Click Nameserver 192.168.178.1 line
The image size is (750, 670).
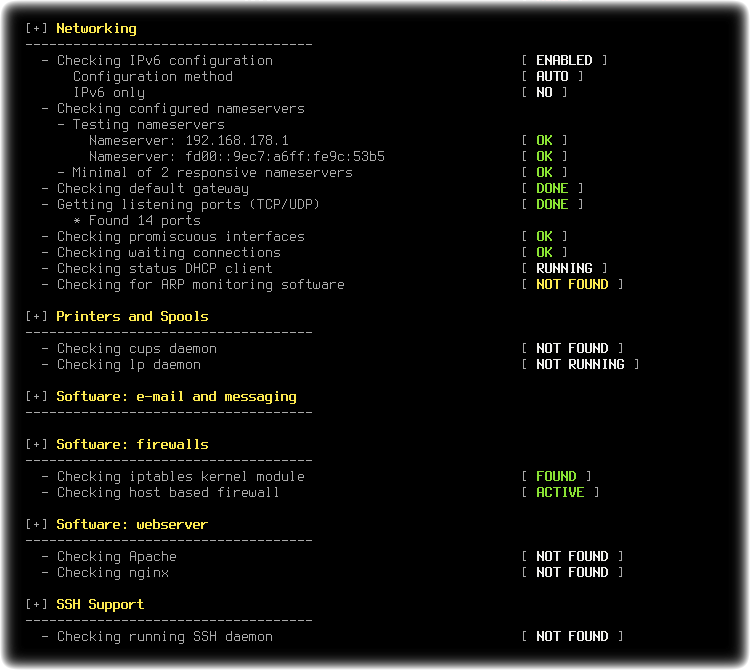point(189,141)
